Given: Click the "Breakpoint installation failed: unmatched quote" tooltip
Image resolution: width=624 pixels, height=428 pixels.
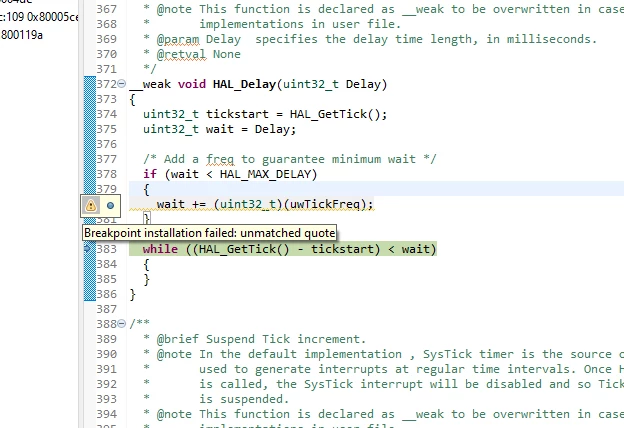Looking at the screenshot, I should (210, 233).
